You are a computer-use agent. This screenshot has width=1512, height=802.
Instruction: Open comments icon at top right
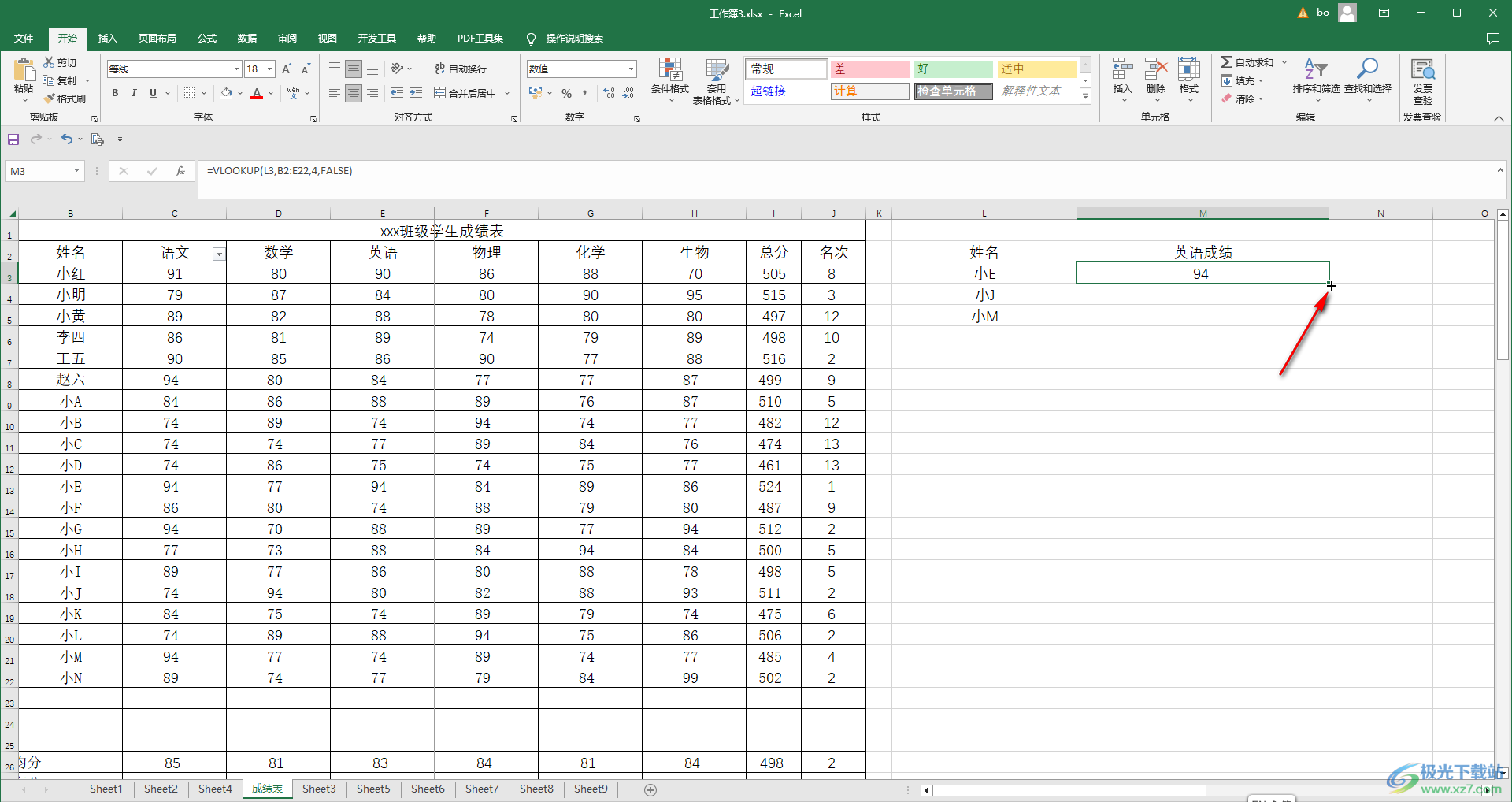(x=1492, y=39)
